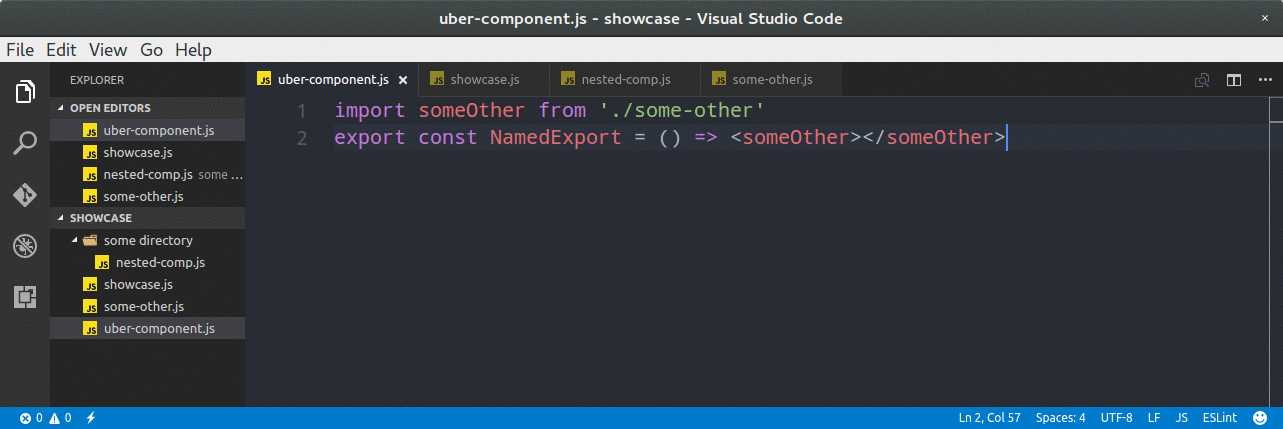Close the uber-component.js tab
1283x429 pixels.
402,80
